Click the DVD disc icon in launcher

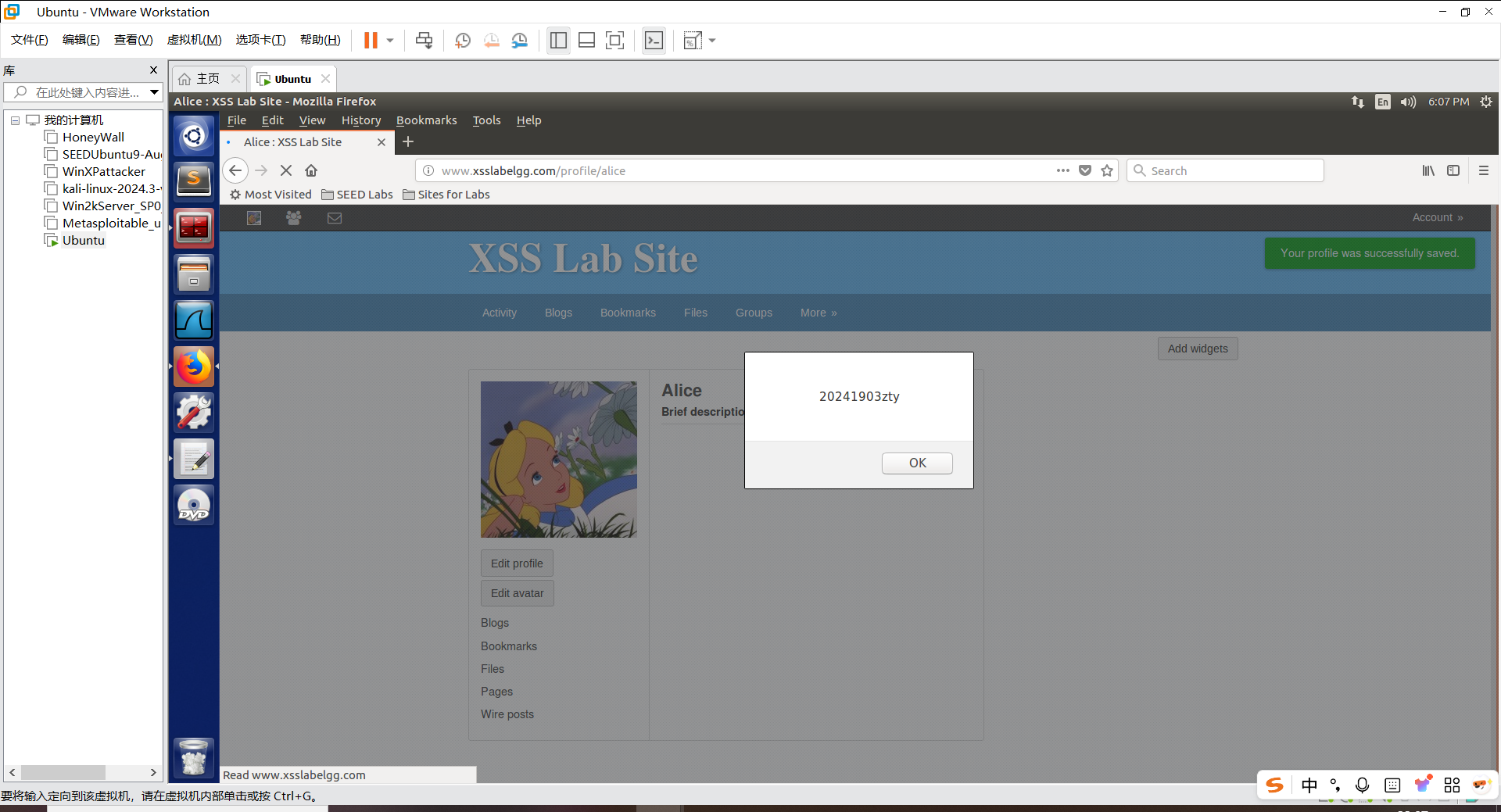click(194, 505)
